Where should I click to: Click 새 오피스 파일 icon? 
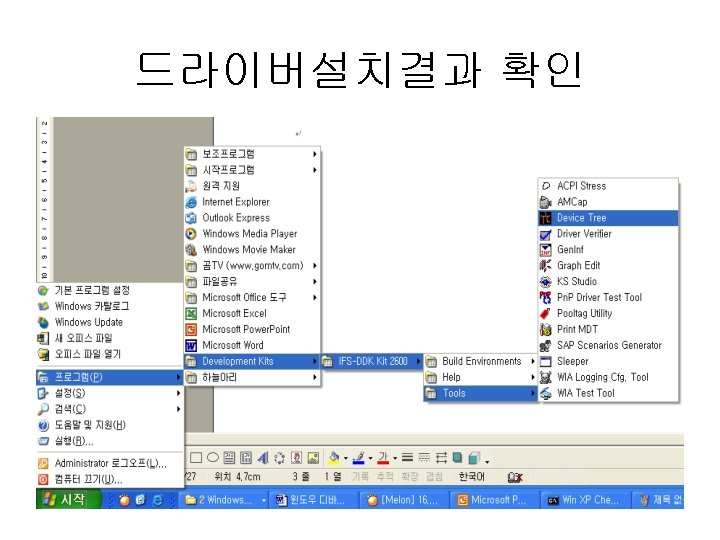[43, 338]
